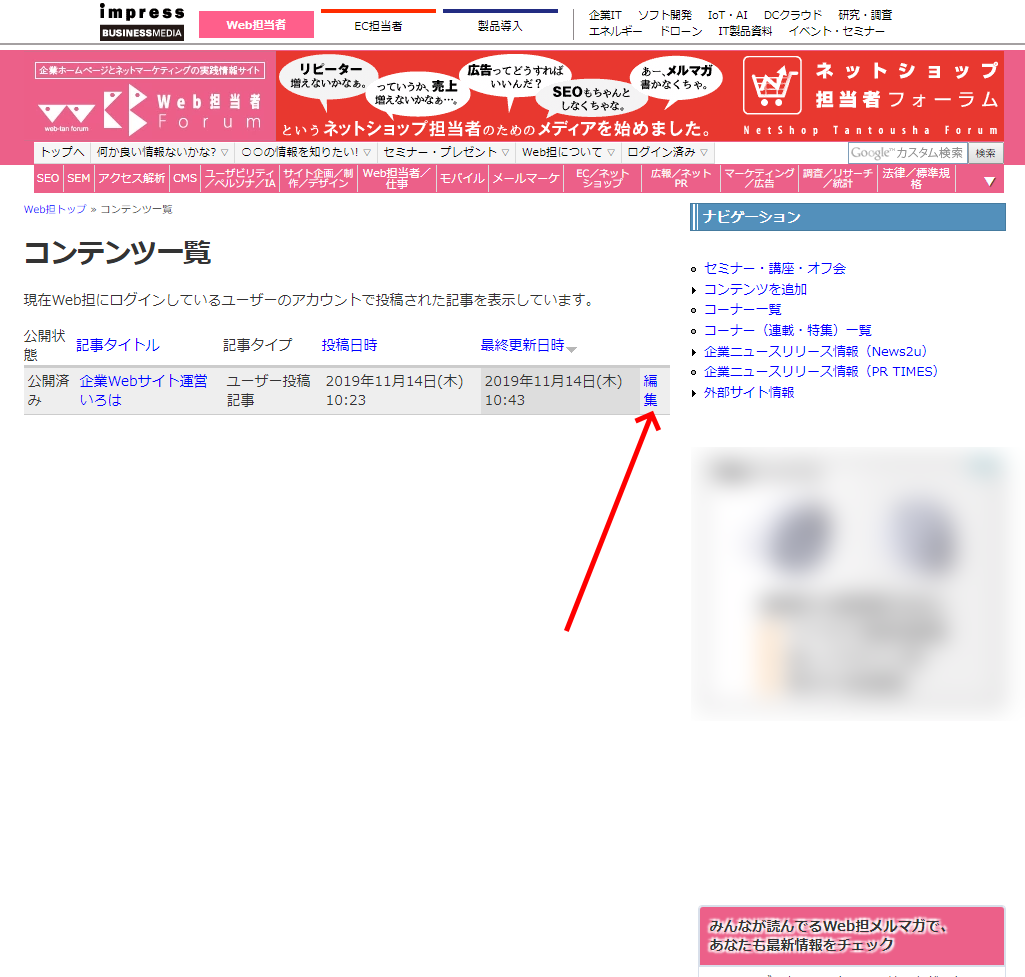Open 調査/リサーチ/統計 category
1025x977 pixels.
pos(838,178)
